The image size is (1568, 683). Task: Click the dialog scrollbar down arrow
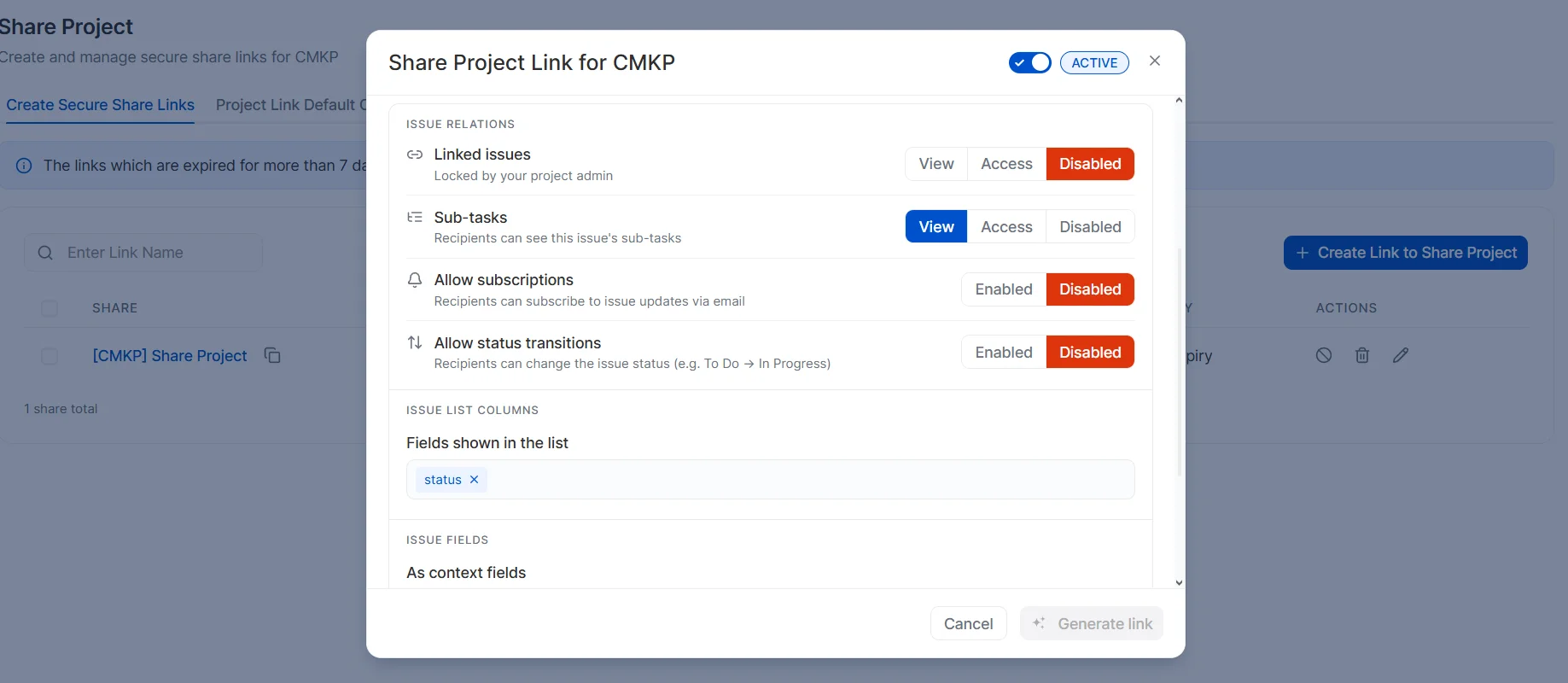(x=1179, y=582)
